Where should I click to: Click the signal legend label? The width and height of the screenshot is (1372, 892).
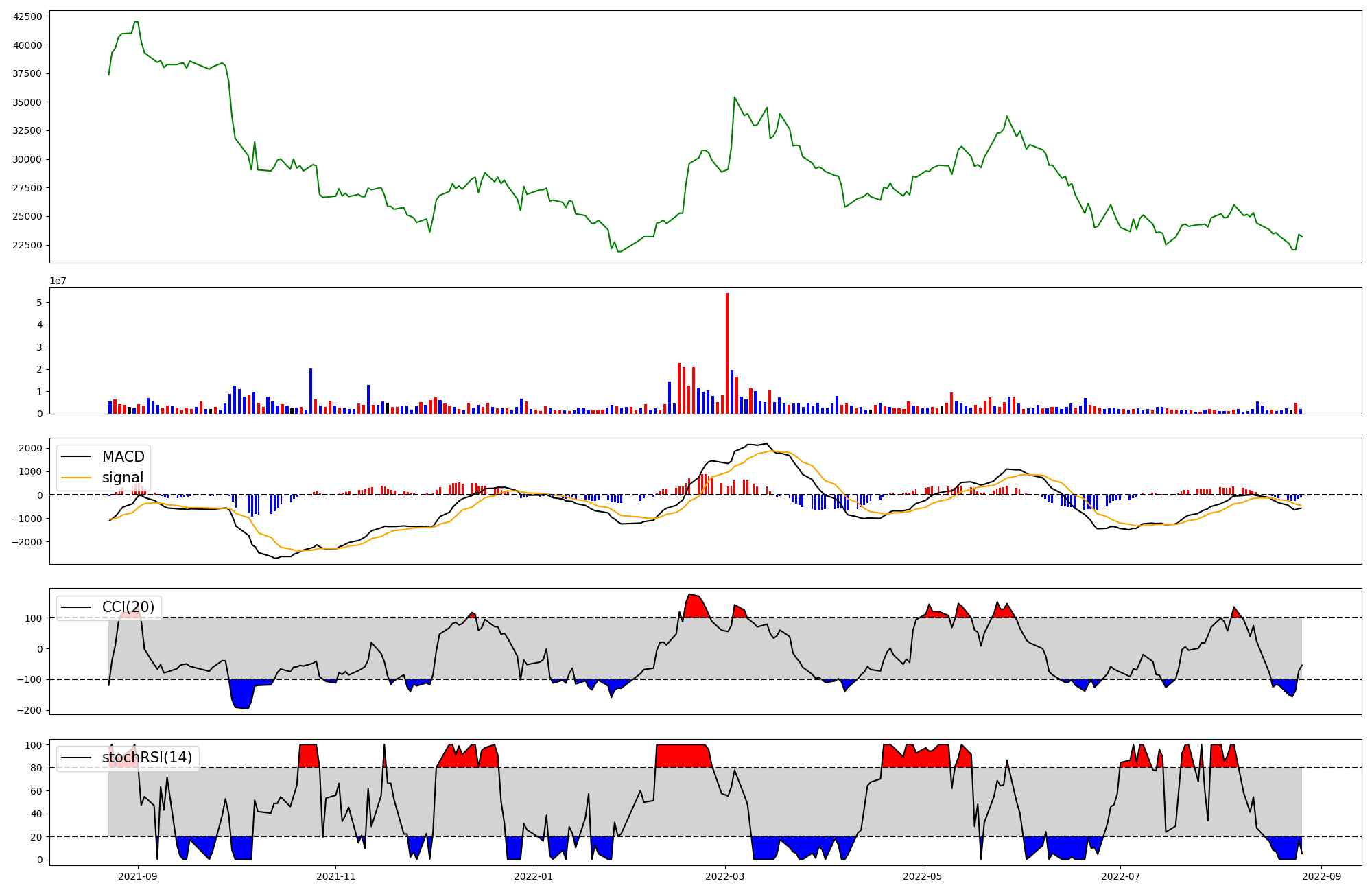click(123, 478)
